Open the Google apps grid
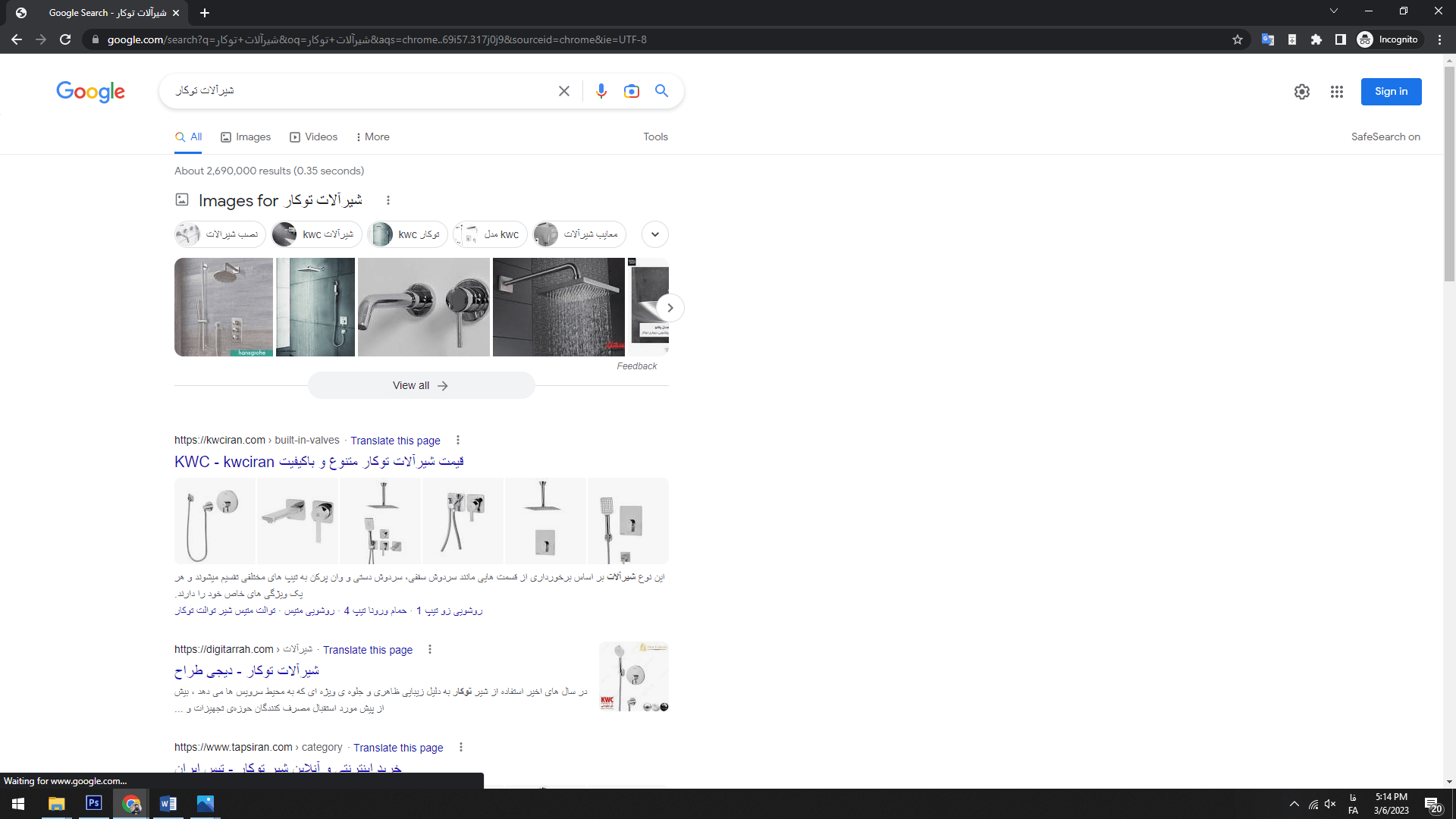This screenshot has width=1456, height=819. tap(1337, 92)
